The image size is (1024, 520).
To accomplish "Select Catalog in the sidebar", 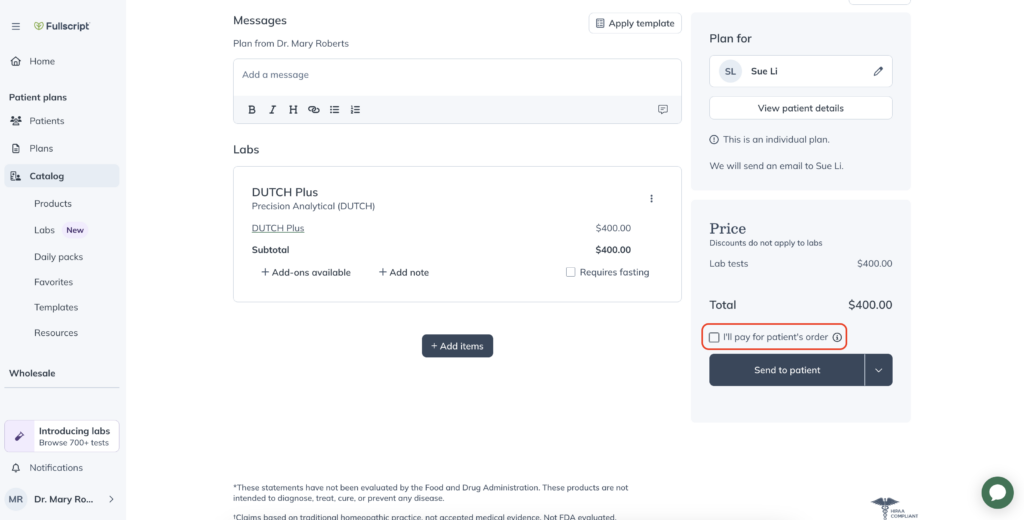I will pyautogui.click(x=62, y=176).
